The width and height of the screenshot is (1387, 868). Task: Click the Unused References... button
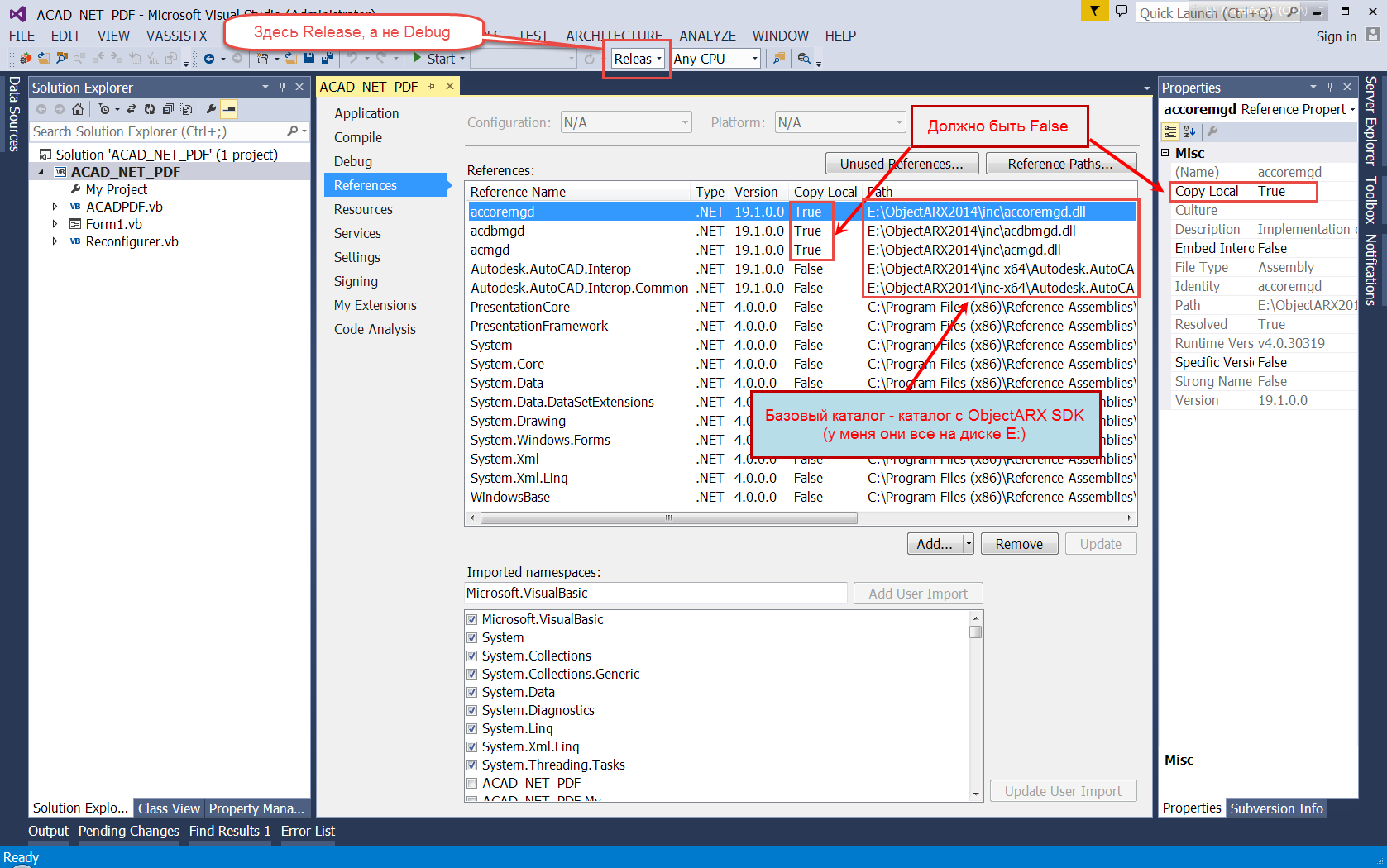pos(902,164)
